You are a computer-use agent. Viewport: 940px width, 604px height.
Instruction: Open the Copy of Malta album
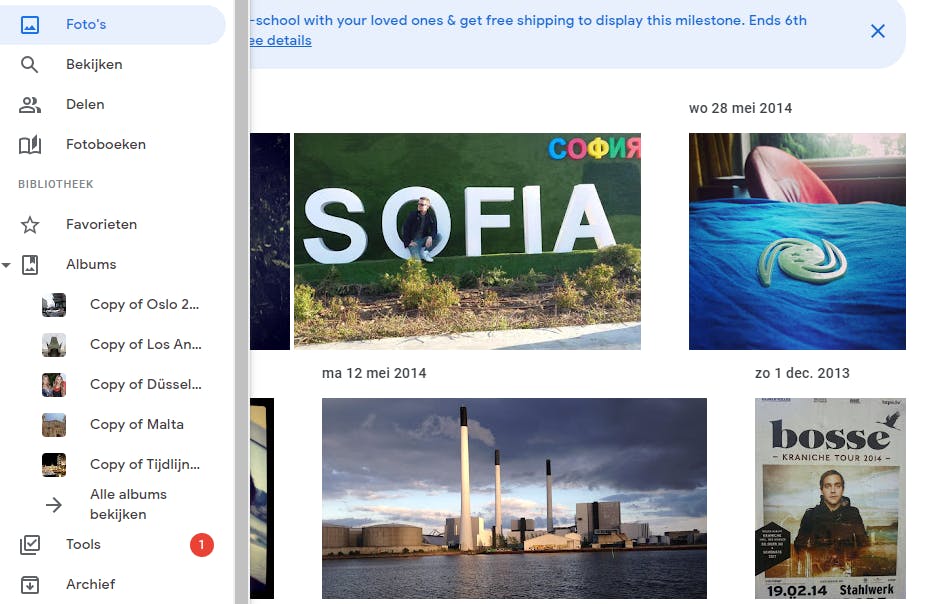[137, 424]
